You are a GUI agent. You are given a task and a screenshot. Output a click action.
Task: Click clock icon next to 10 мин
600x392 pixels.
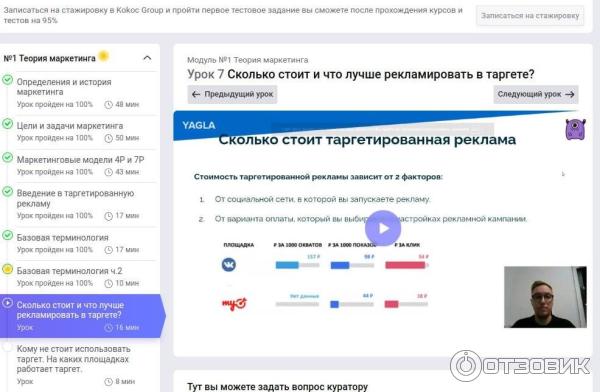pyautogui.click(x=108, y=283)
